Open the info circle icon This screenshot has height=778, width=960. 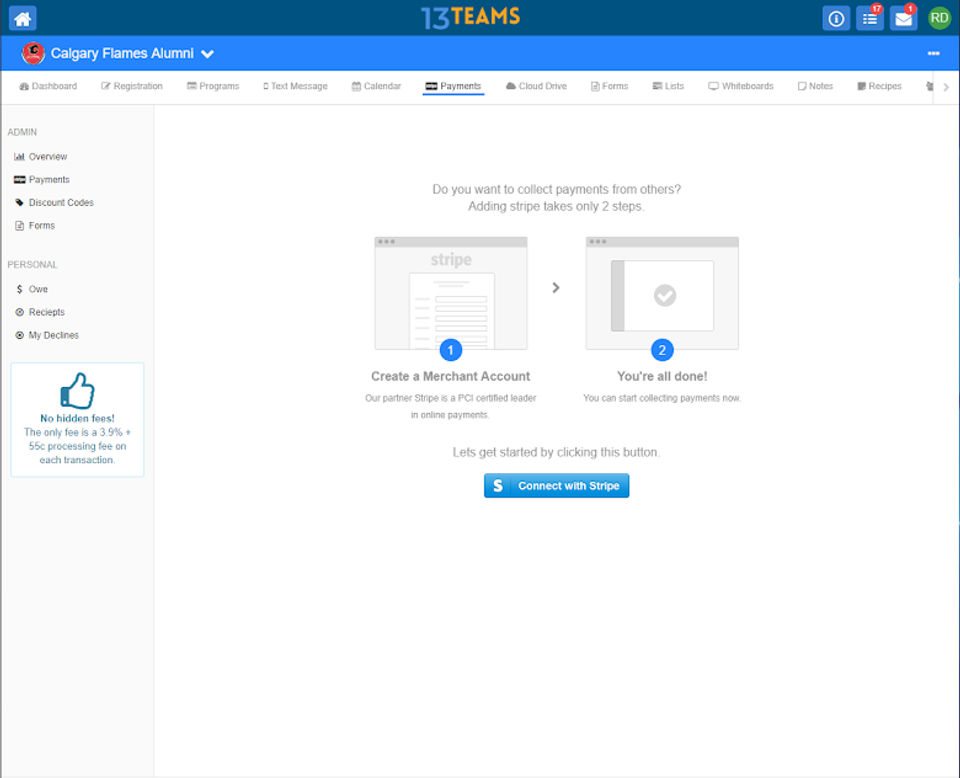coord(836,18)
